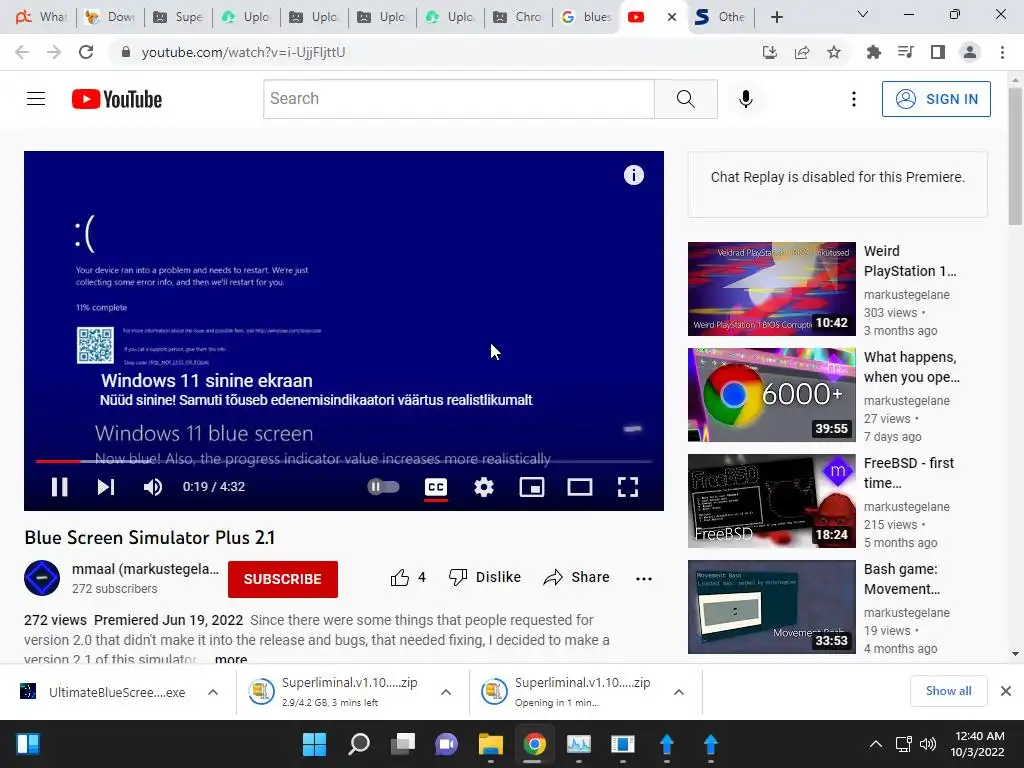Bookmark this page with star icon
The width and height of the screenshot is (1024, 768).
pos(834,52)
